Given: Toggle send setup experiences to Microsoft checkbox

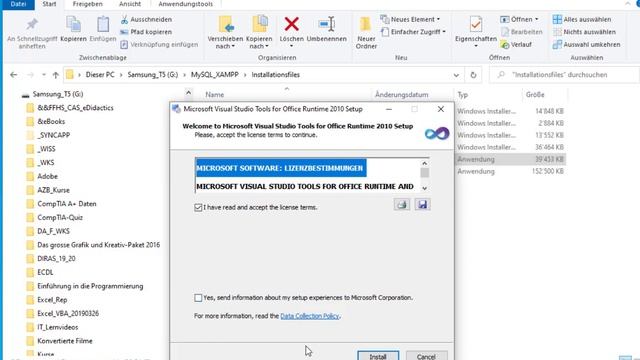Looking at the screenshot, I should click(198, 298).
